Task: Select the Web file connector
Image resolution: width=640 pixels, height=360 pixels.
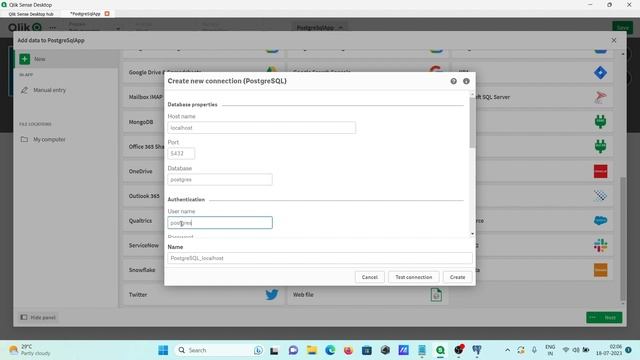Action: [x=367, y=295]
